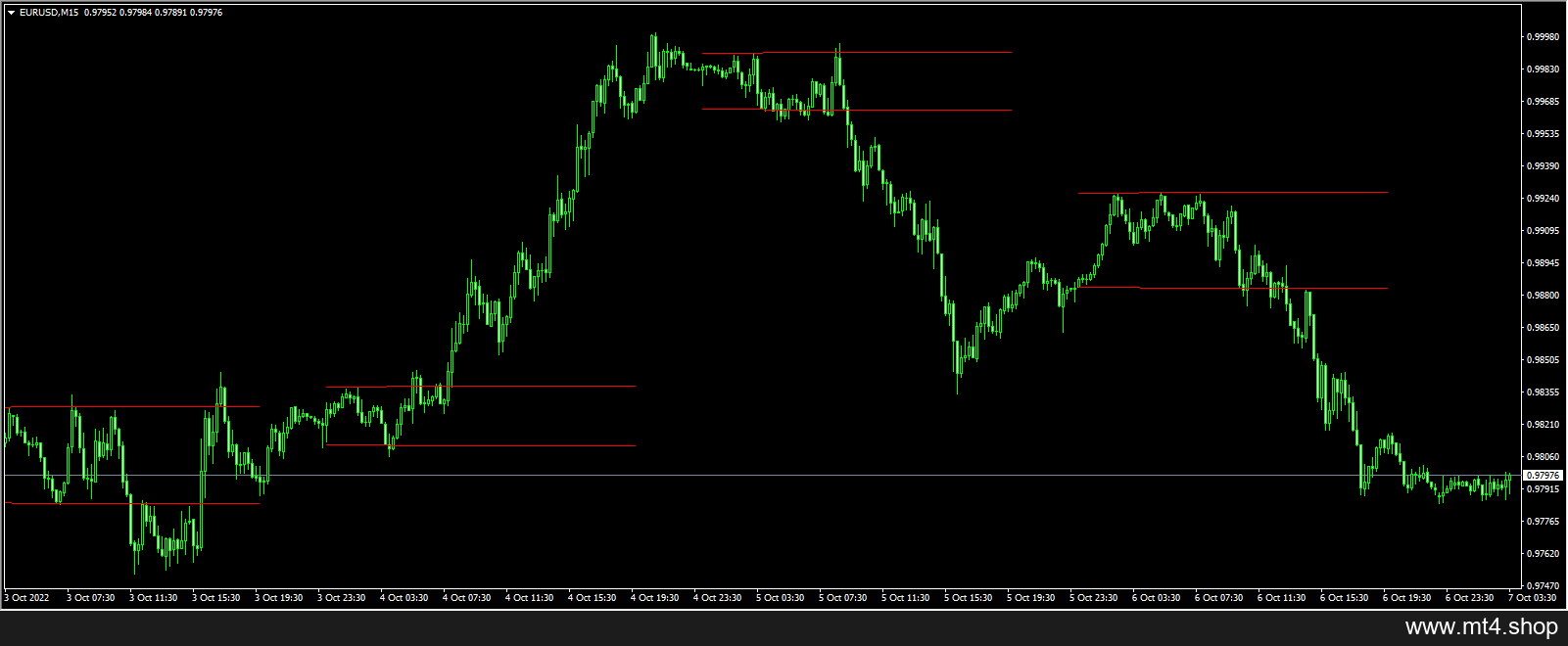Click price axis label 0.99240
The width and height of the screenshot is (1568, 646).
point(1544,199)
